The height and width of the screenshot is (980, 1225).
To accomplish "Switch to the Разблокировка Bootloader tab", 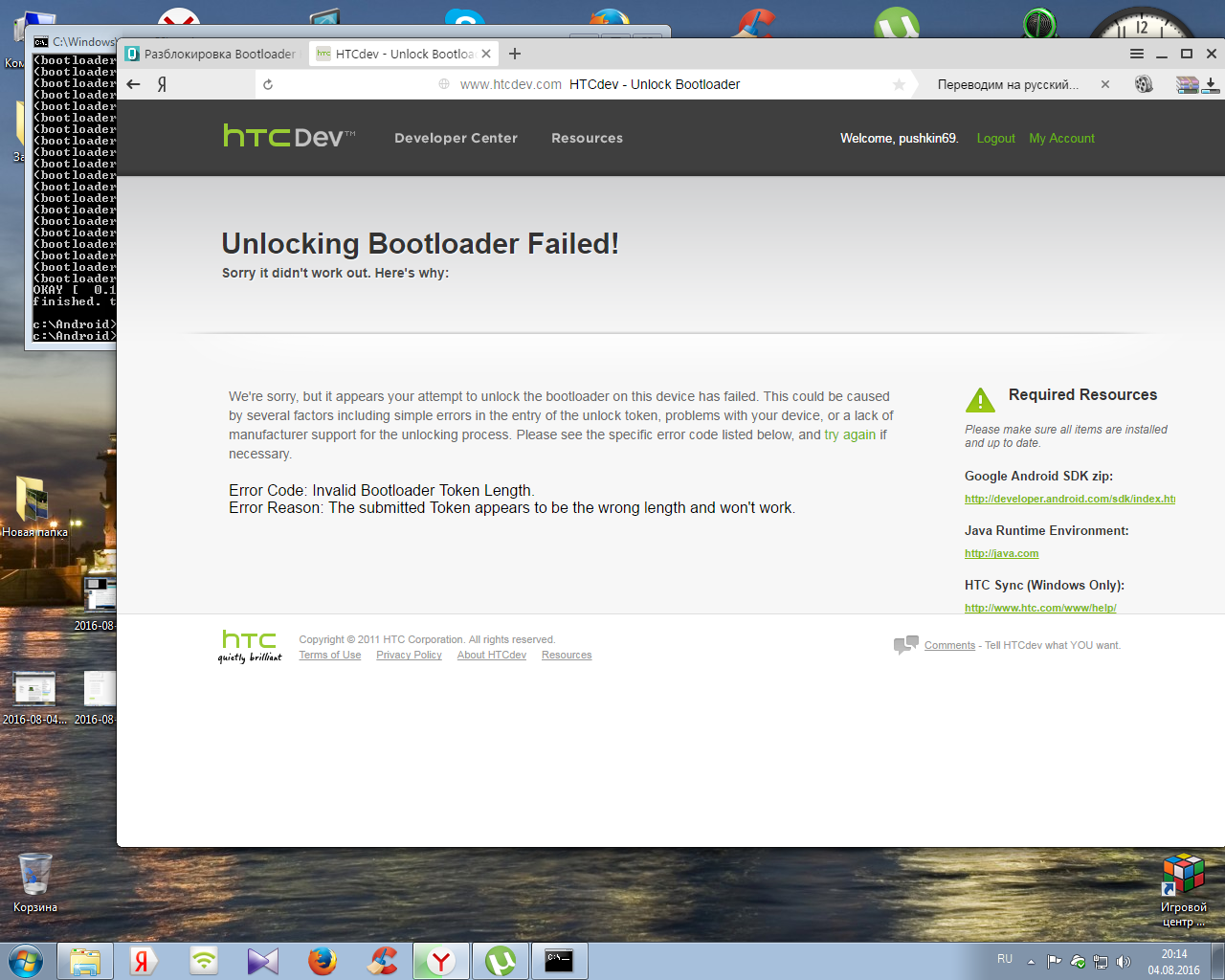I will pyautogui.click(x=212, y=54).
